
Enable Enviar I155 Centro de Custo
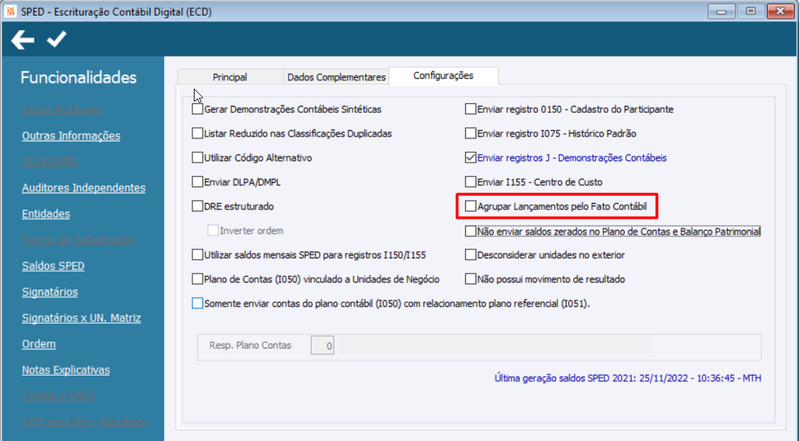coord(470,182)
